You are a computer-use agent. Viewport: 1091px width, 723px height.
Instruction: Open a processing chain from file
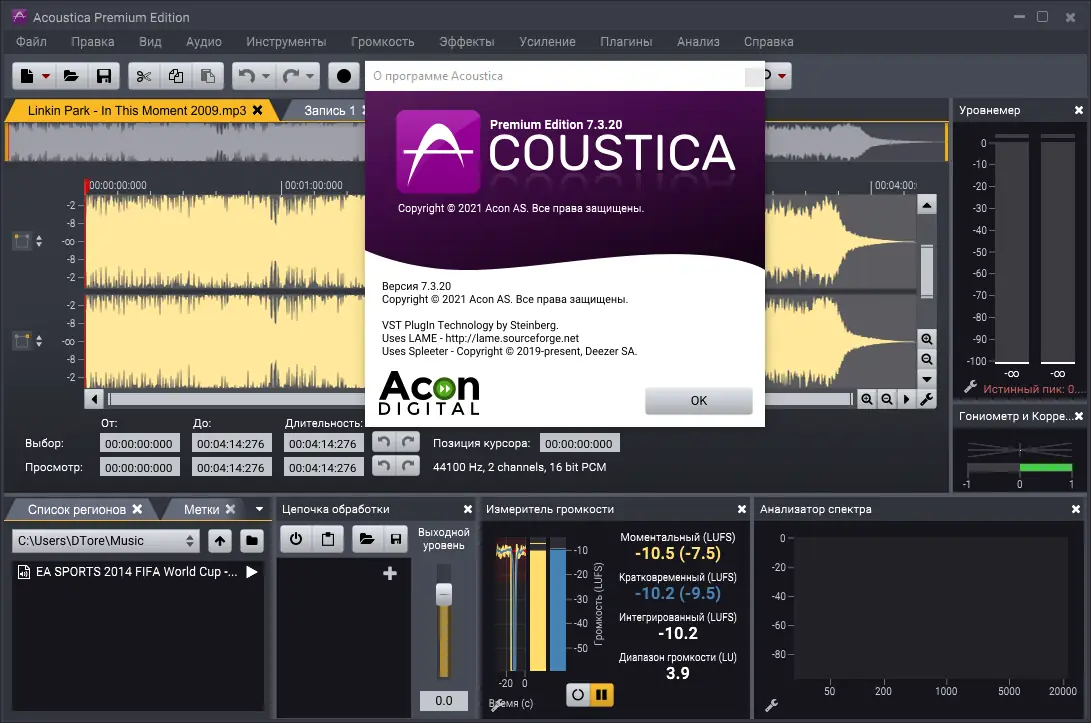(x=369, y=538)
